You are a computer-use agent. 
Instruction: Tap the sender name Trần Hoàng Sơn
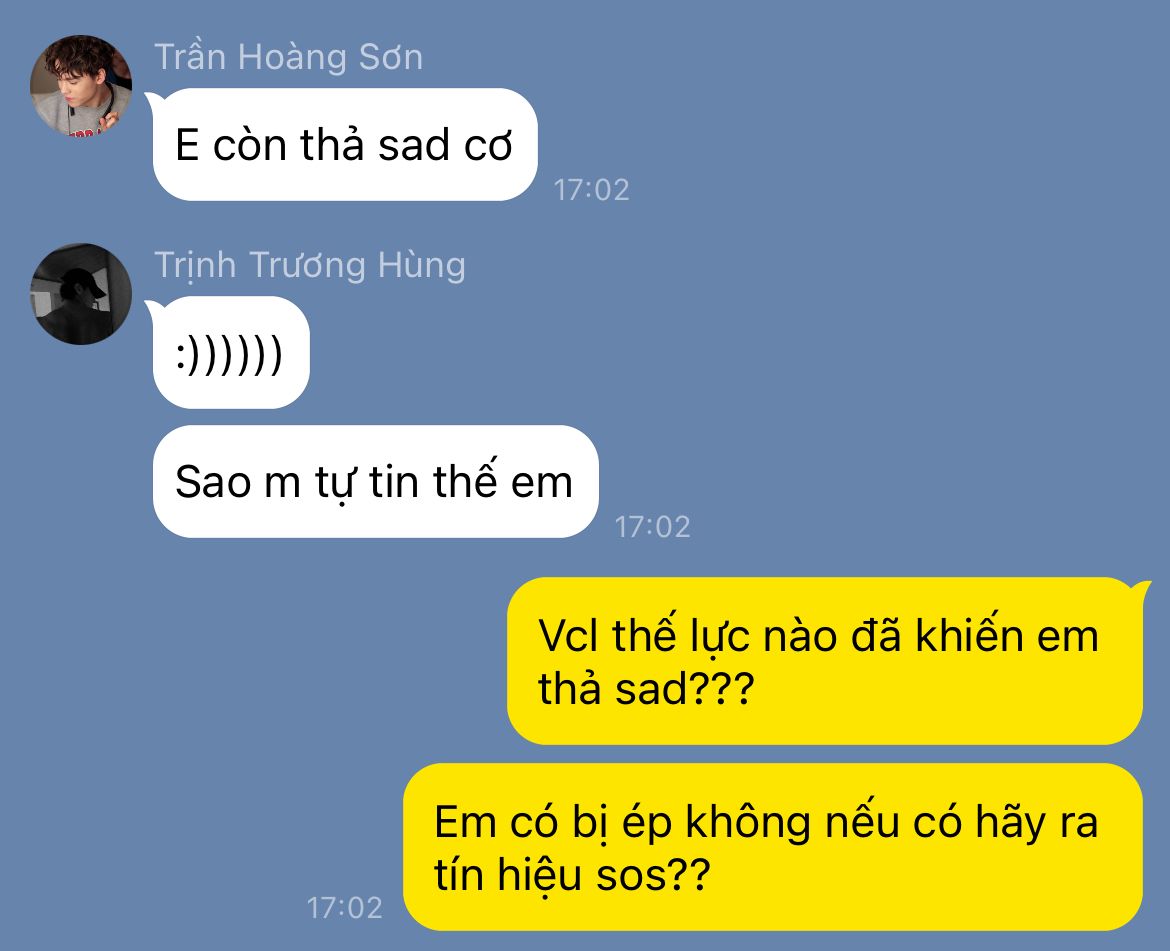coord(288,57)
